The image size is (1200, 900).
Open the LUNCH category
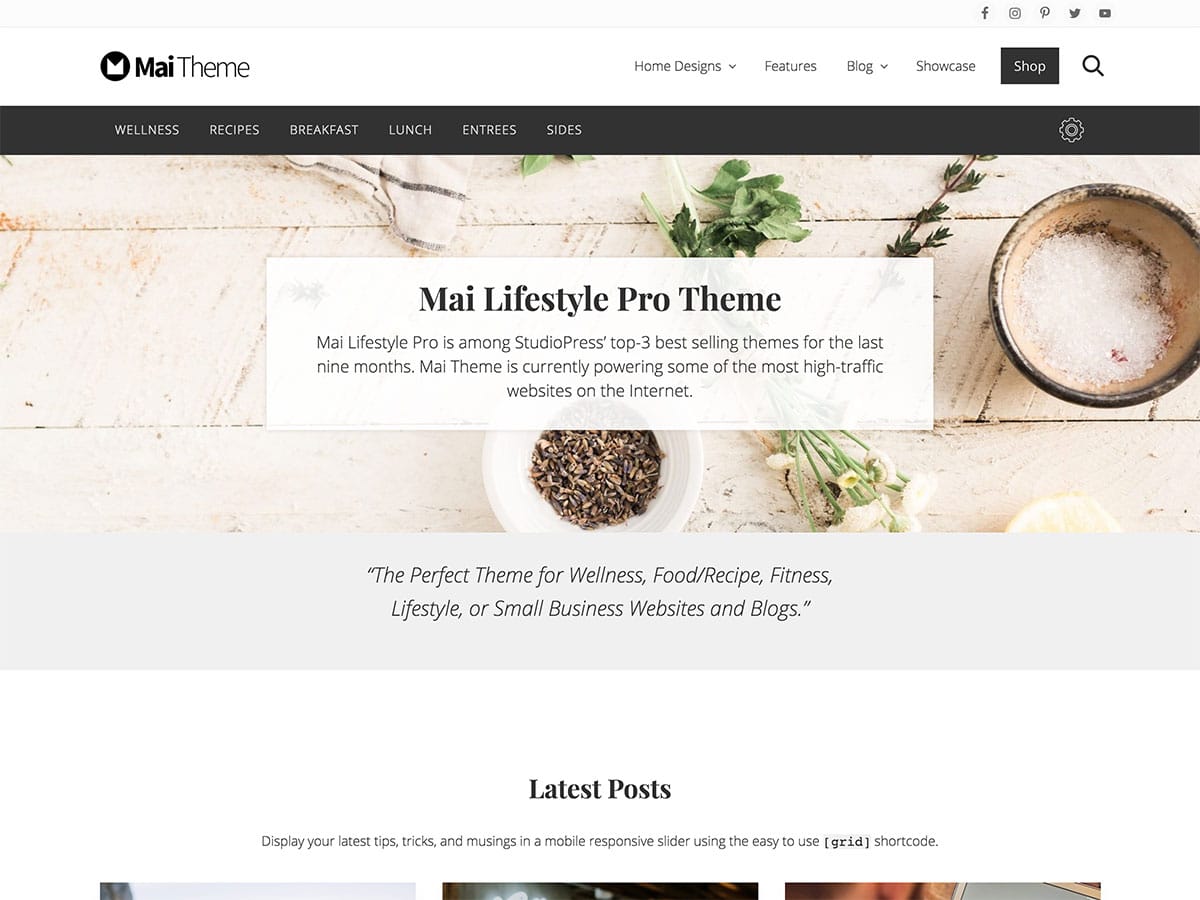[410, 130]
